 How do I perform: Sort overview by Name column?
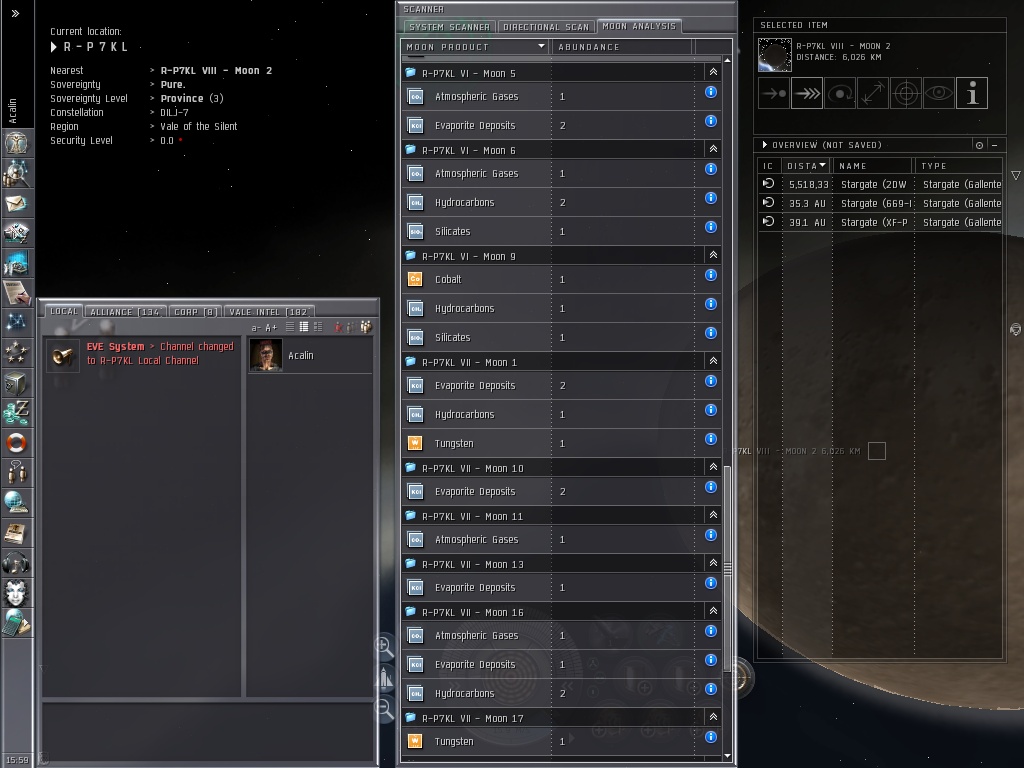point(872,166)
